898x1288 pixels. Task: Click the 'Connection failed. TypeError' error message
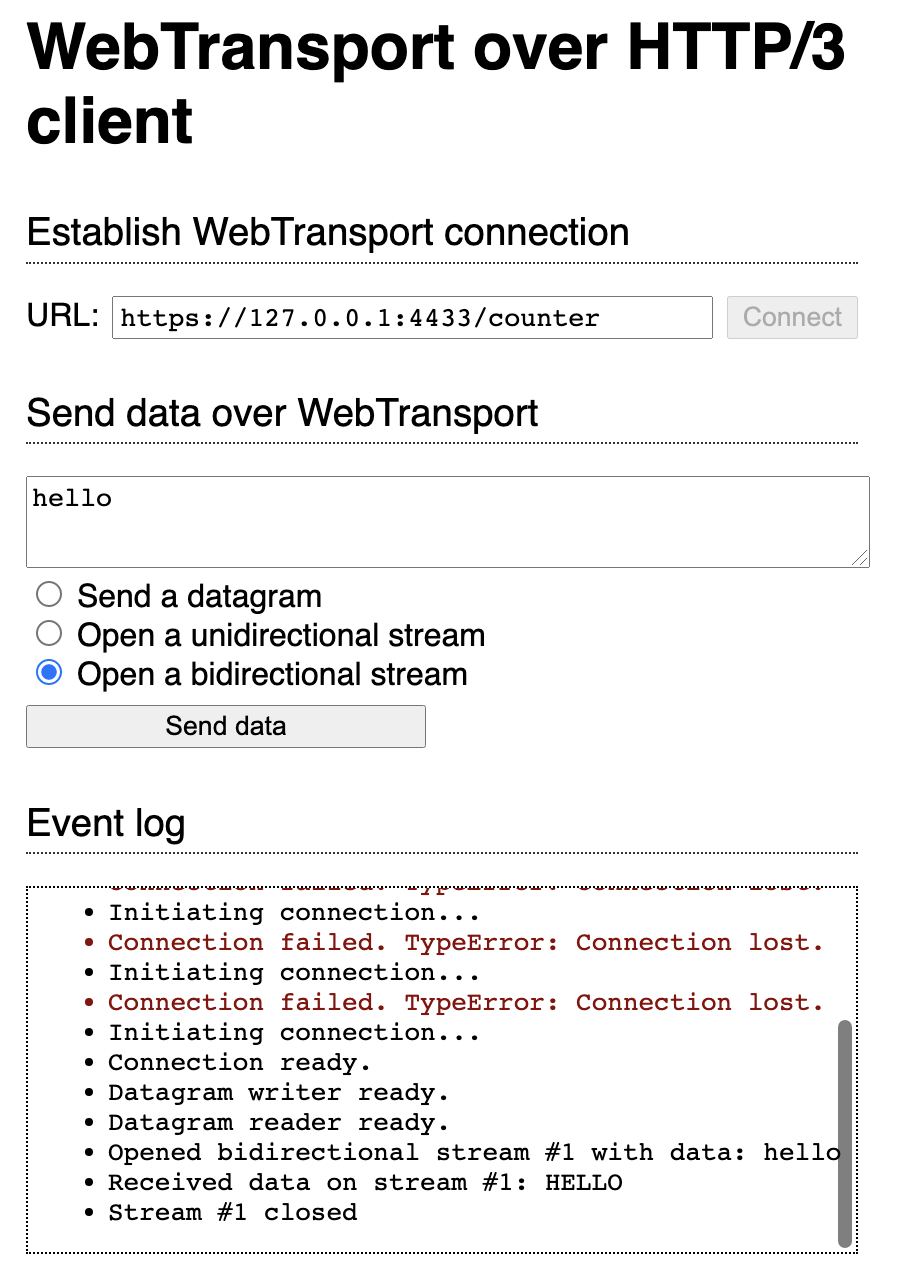point(465,942)
